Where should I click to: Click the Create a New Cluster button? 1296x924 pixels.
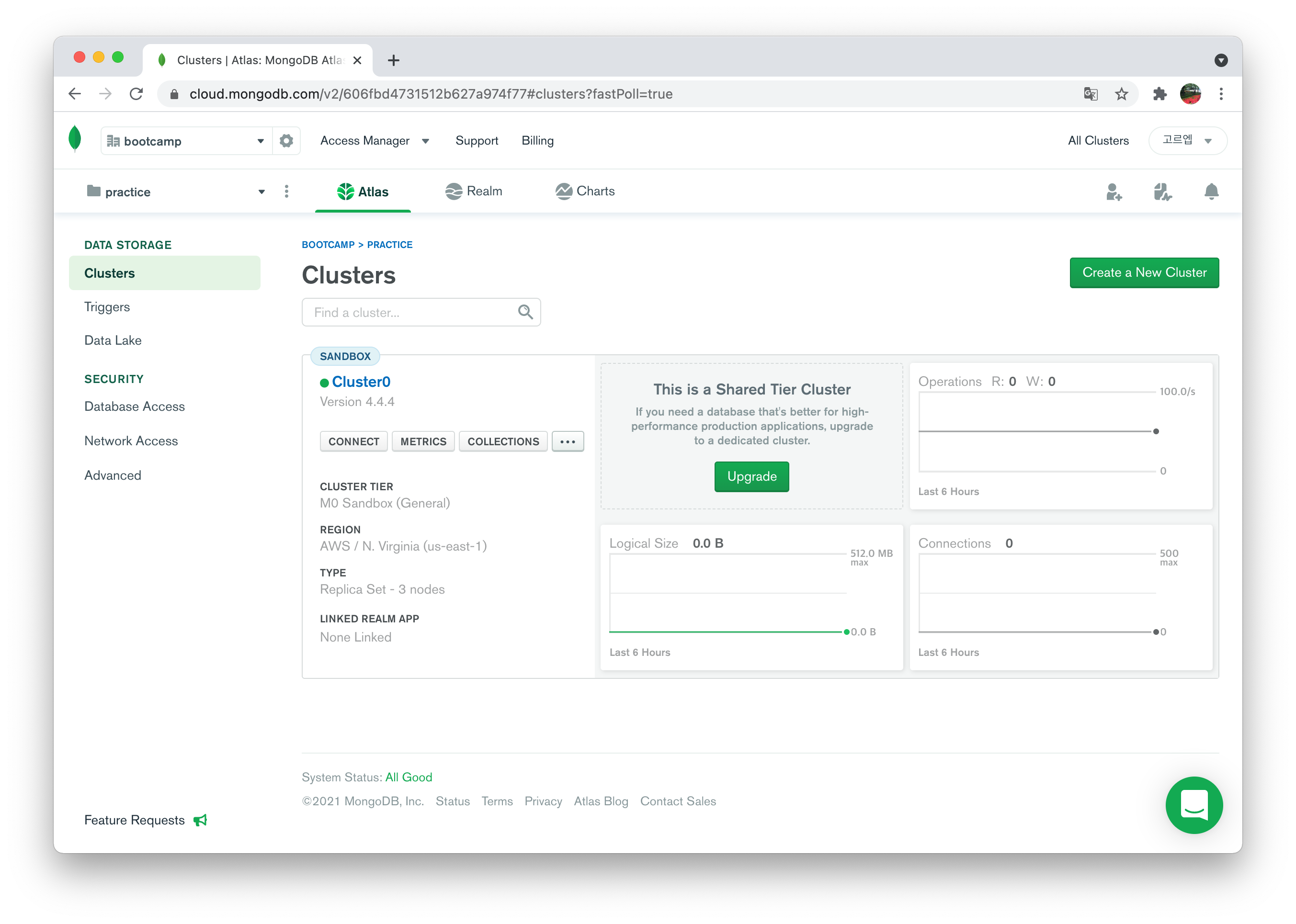coord(1144,272)
